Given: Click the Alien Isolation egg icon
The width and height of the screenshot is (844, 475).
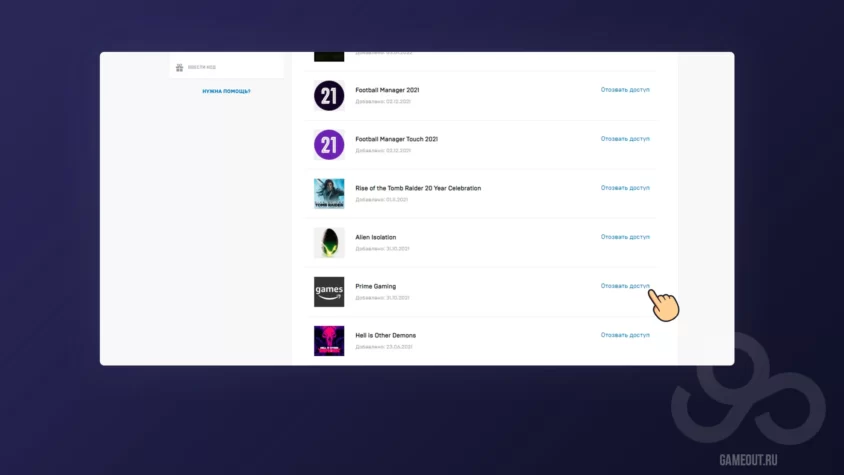Looking at the screenshot, I should pos(329,243).
